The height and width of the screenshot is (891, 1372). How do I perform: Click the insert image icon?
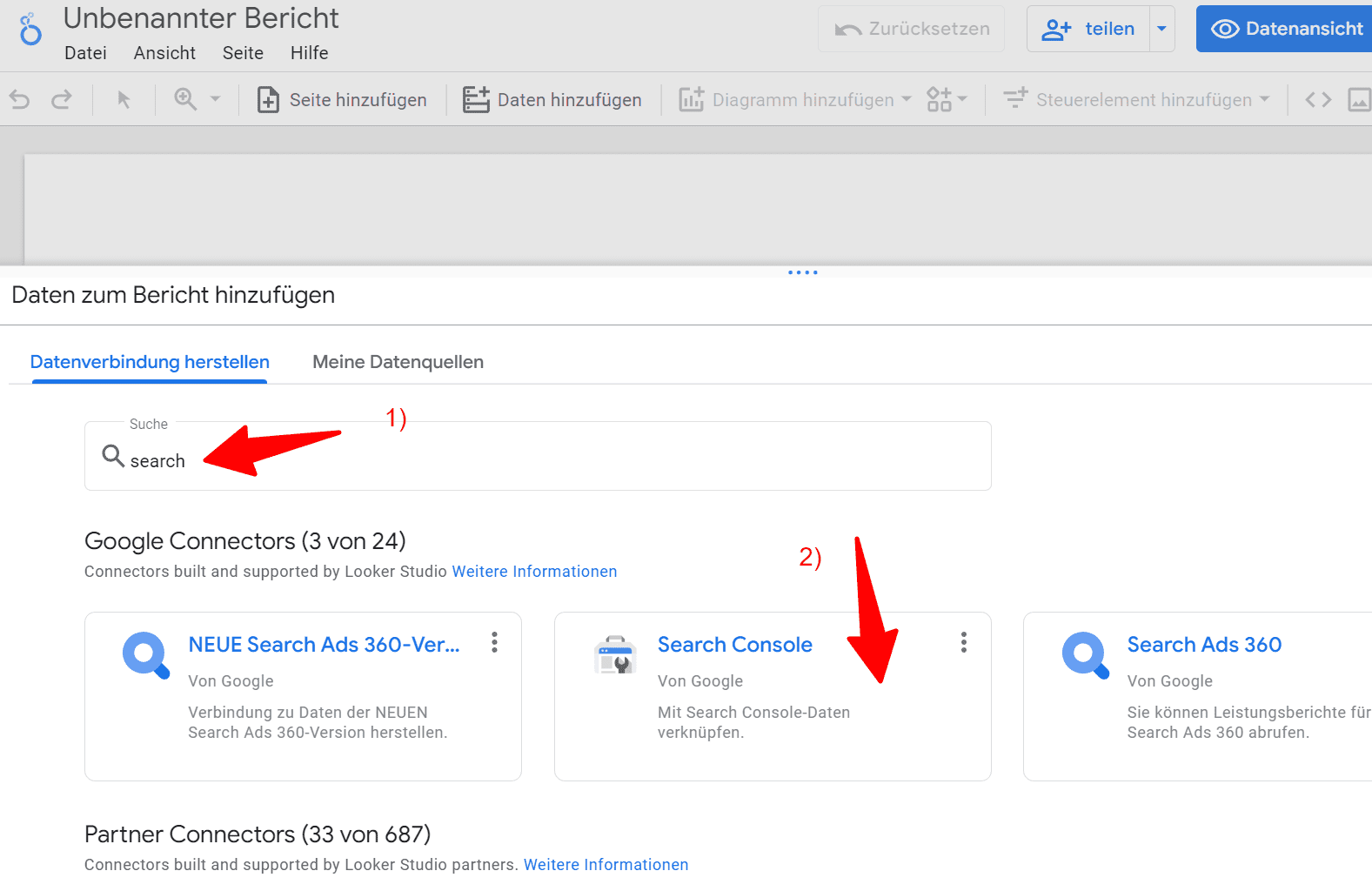(1359, 100)
